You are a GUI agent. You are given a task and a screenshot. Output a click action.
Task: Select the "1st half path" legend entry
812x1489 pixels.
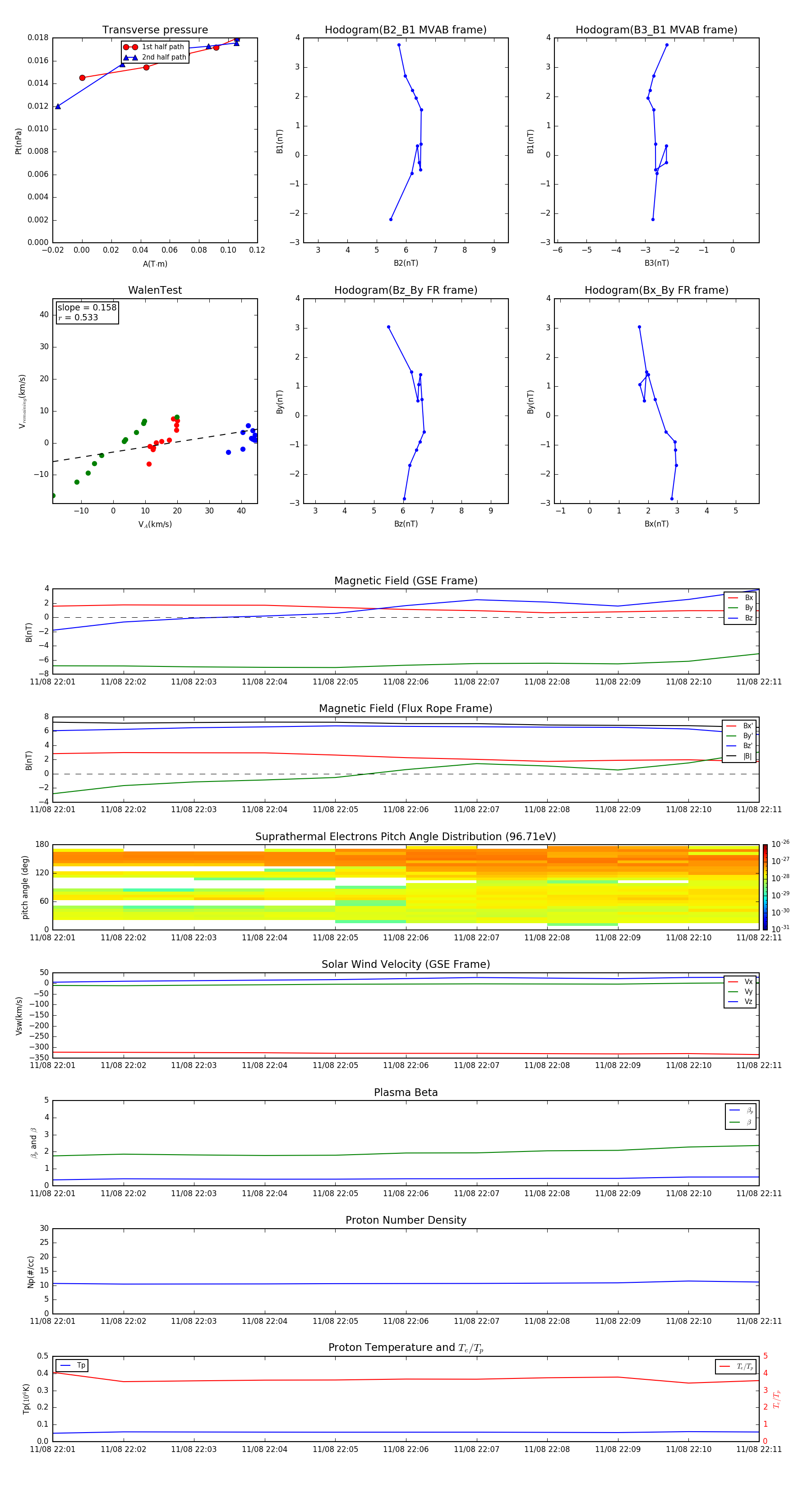click(154, 47)
